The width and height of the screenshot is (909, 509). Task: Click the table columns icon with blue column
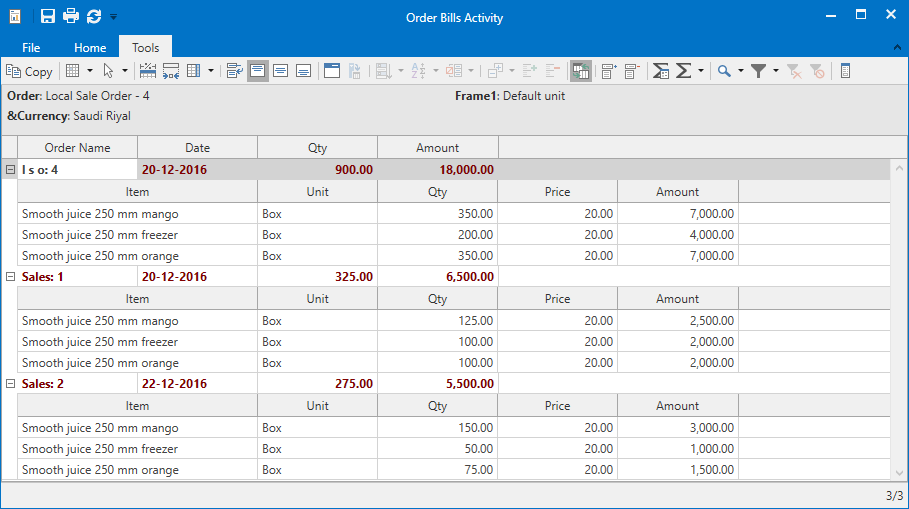194,71
